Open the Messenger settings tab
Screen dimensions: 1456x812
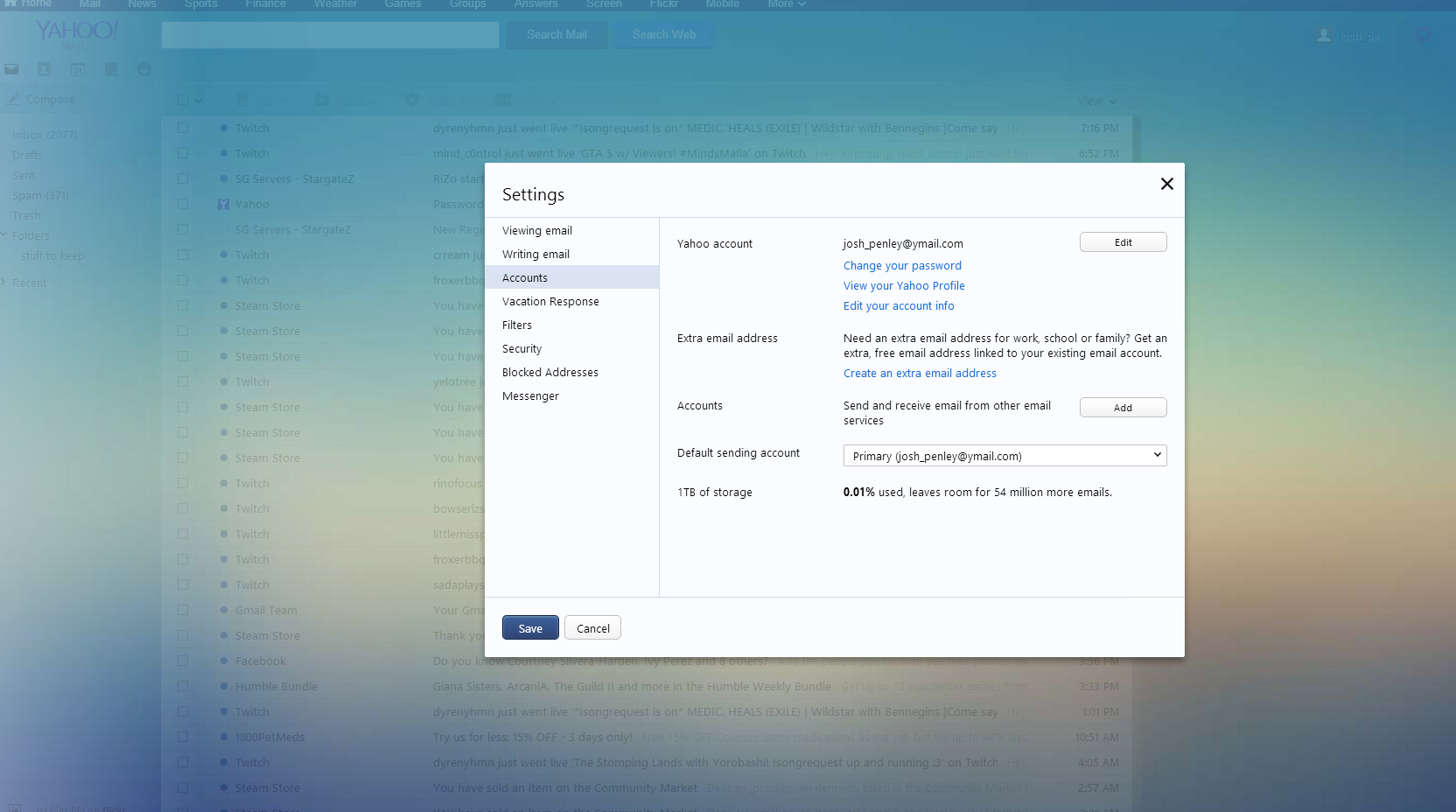pyautogui.click(x=571, y=395)
